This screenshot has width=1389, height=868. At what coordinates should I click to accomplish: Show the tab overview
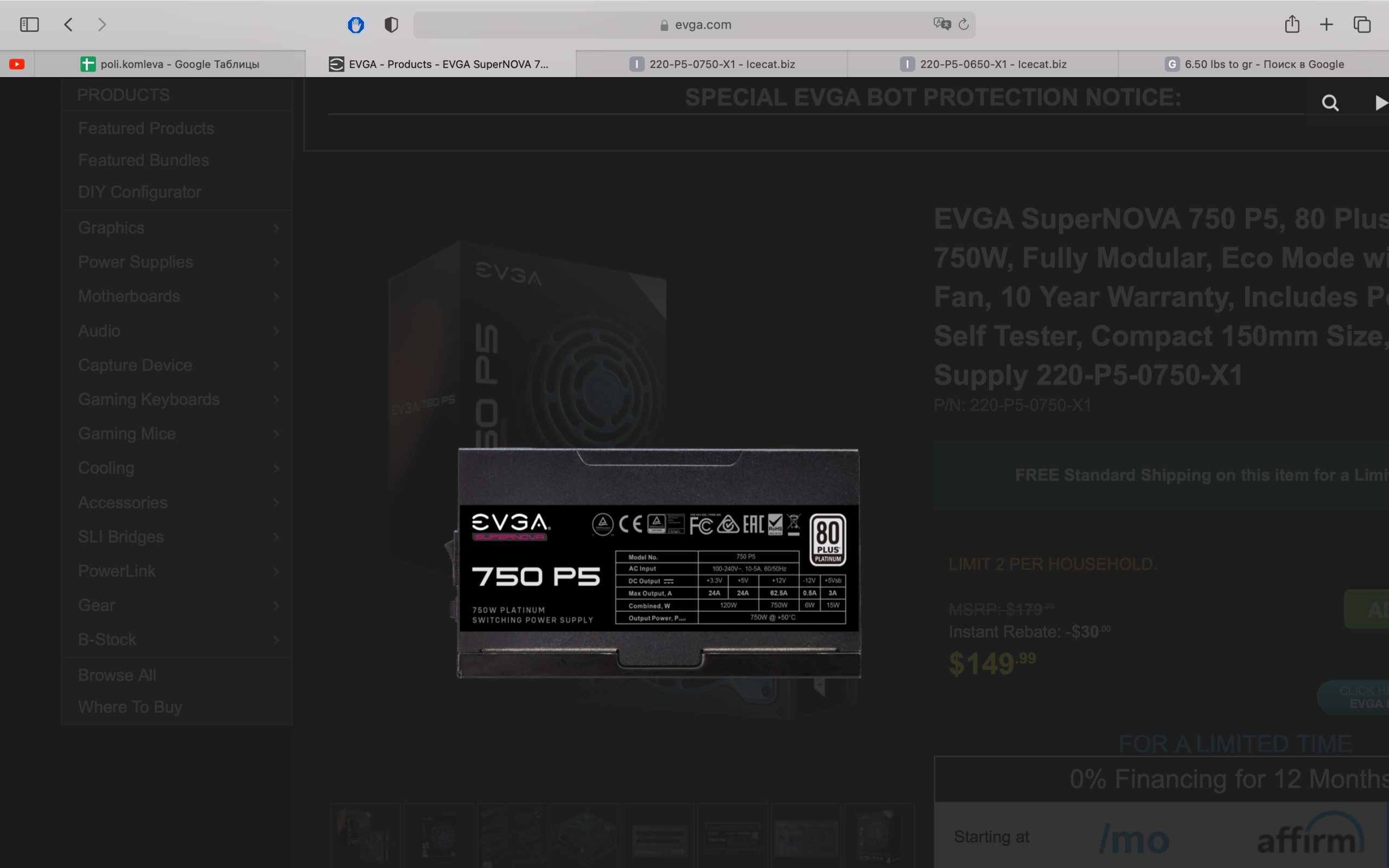[x=1362, y=25]
